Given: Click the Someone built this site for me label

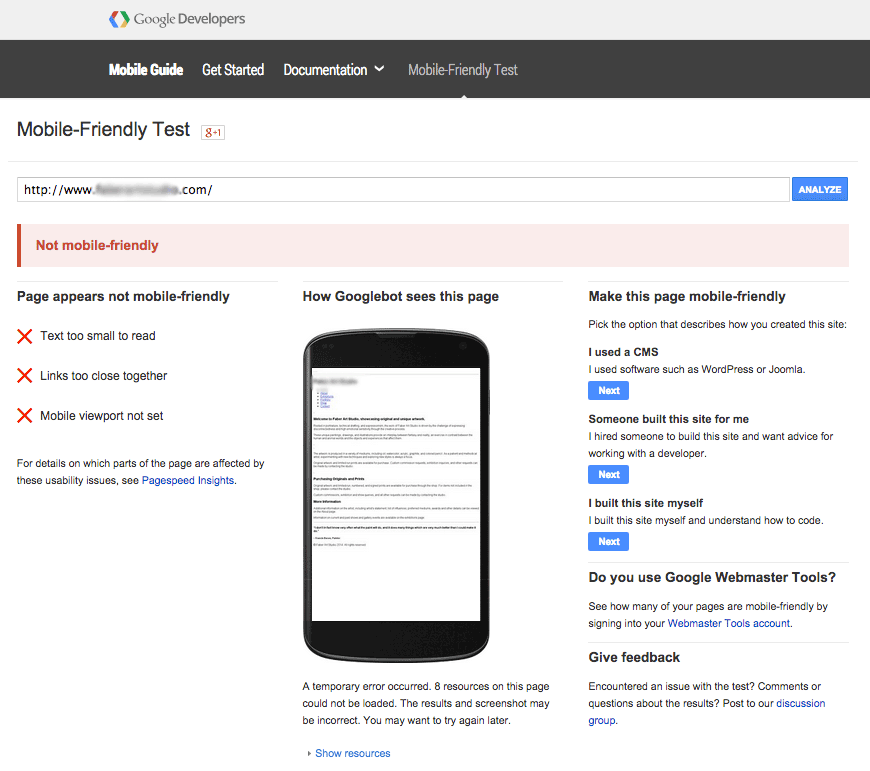Looking at the screenshot, I should click(x=669, y=419).
